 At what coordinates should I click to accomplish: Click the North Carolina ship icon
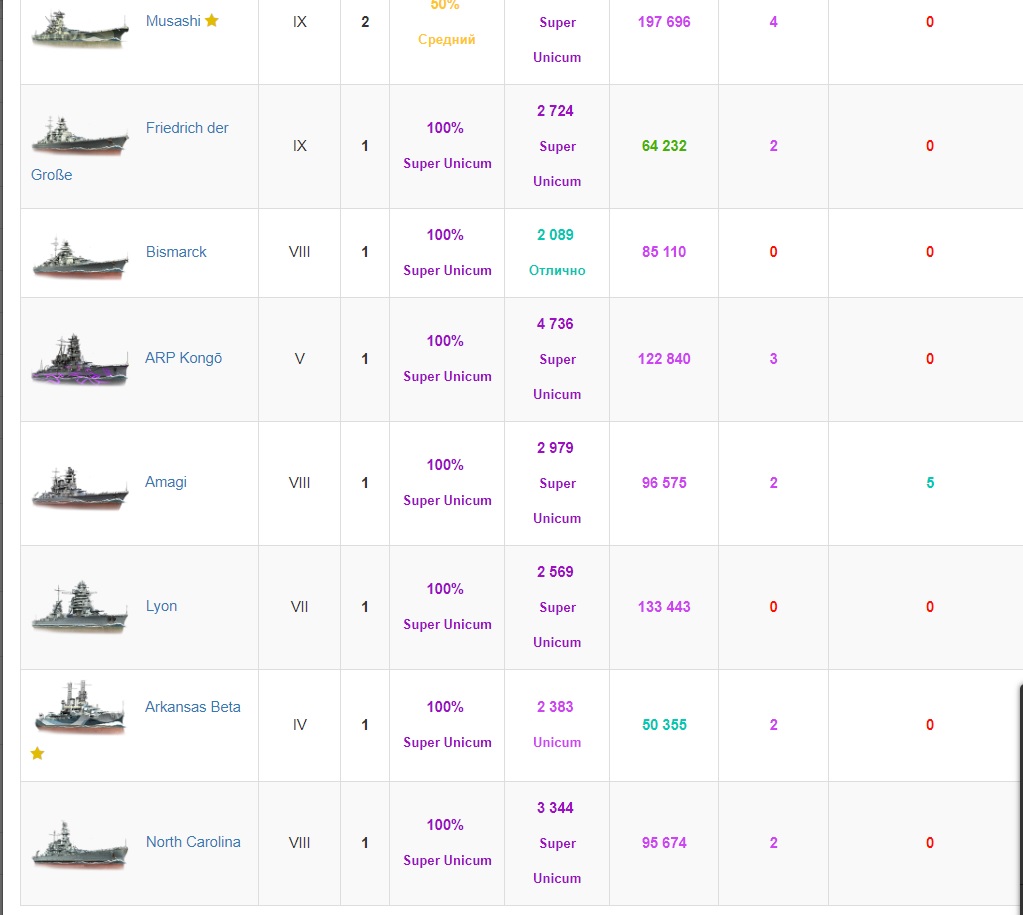80,845
